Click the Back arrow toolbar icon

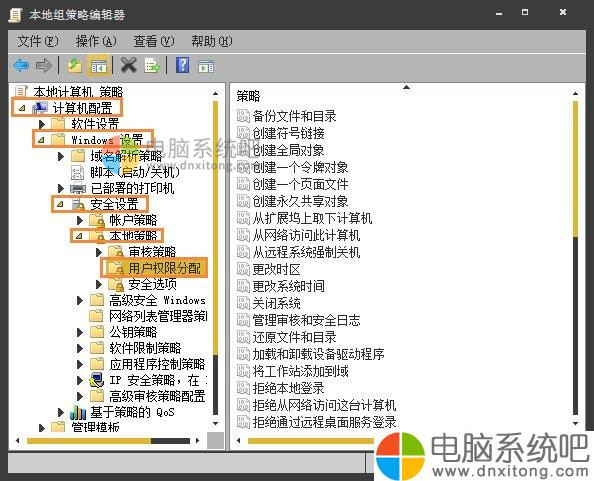(21, 66)
